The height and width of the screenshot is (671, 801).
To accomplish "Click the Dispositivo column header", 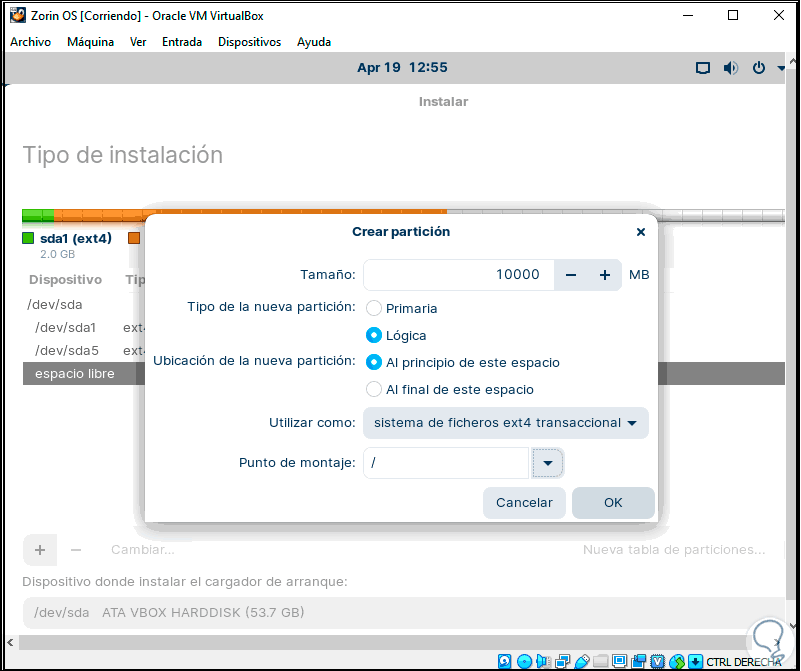I will pyautogui.click(x=65, y=279).
